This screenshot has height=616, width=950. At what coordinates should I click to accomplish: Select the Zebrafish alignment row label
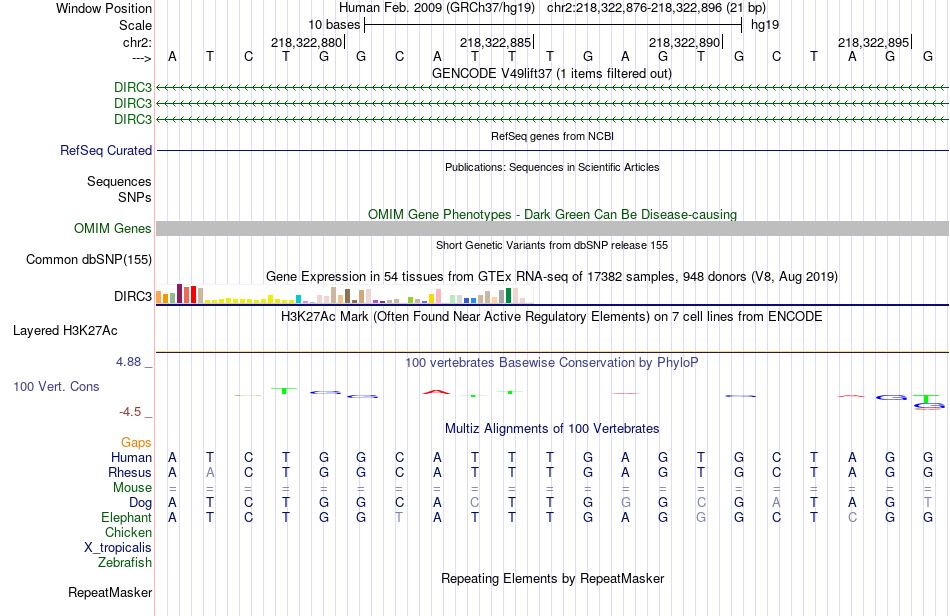125,563
